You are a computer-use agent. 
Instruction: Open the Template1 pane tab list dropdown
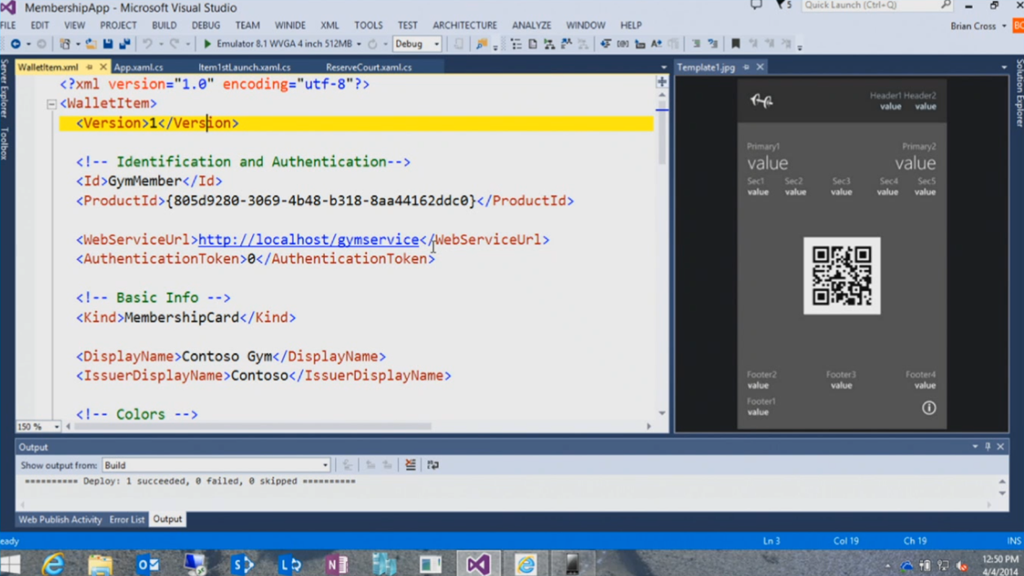[1004, 67]
